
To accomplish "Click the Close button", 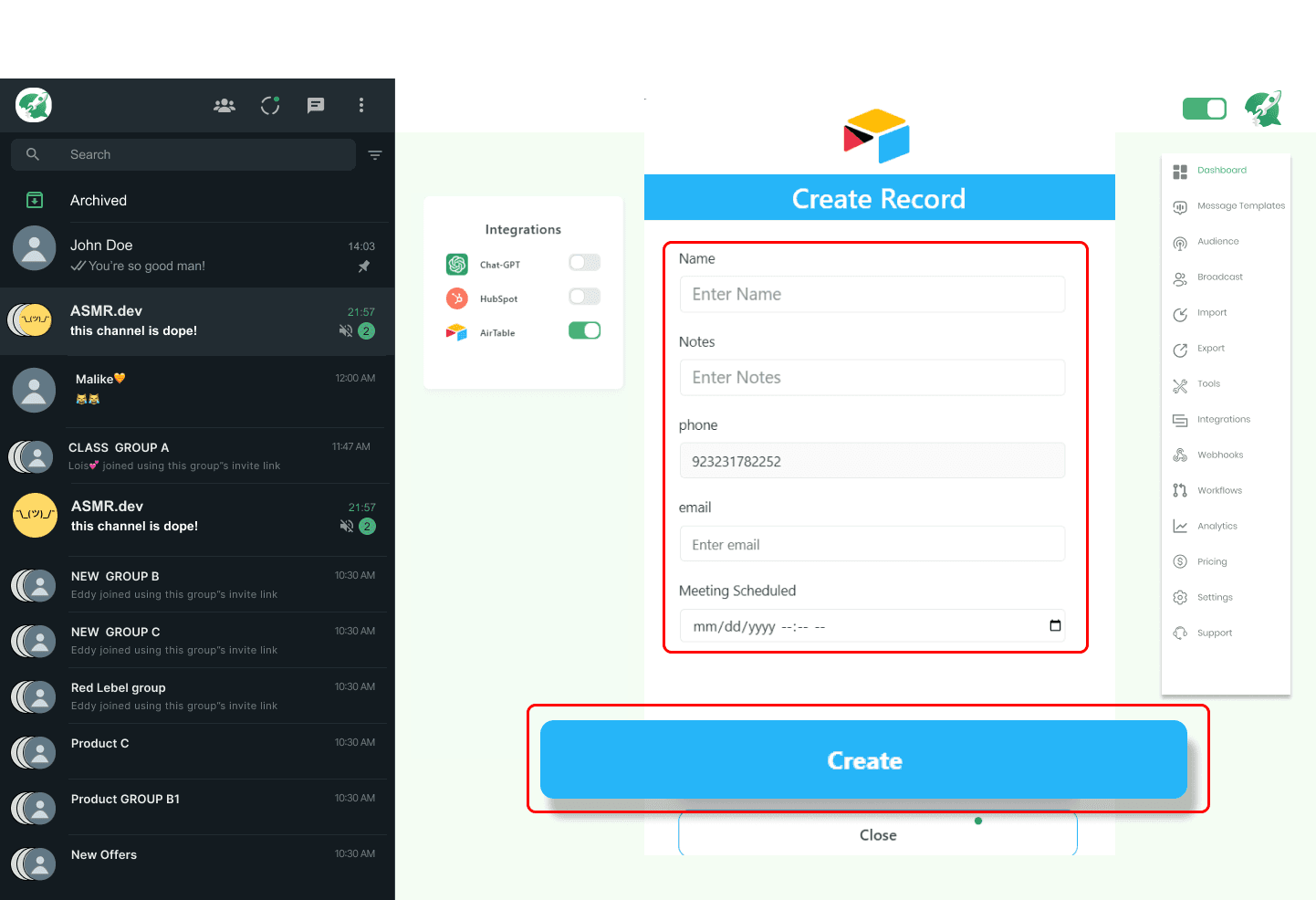I will [x=878, y=834].
